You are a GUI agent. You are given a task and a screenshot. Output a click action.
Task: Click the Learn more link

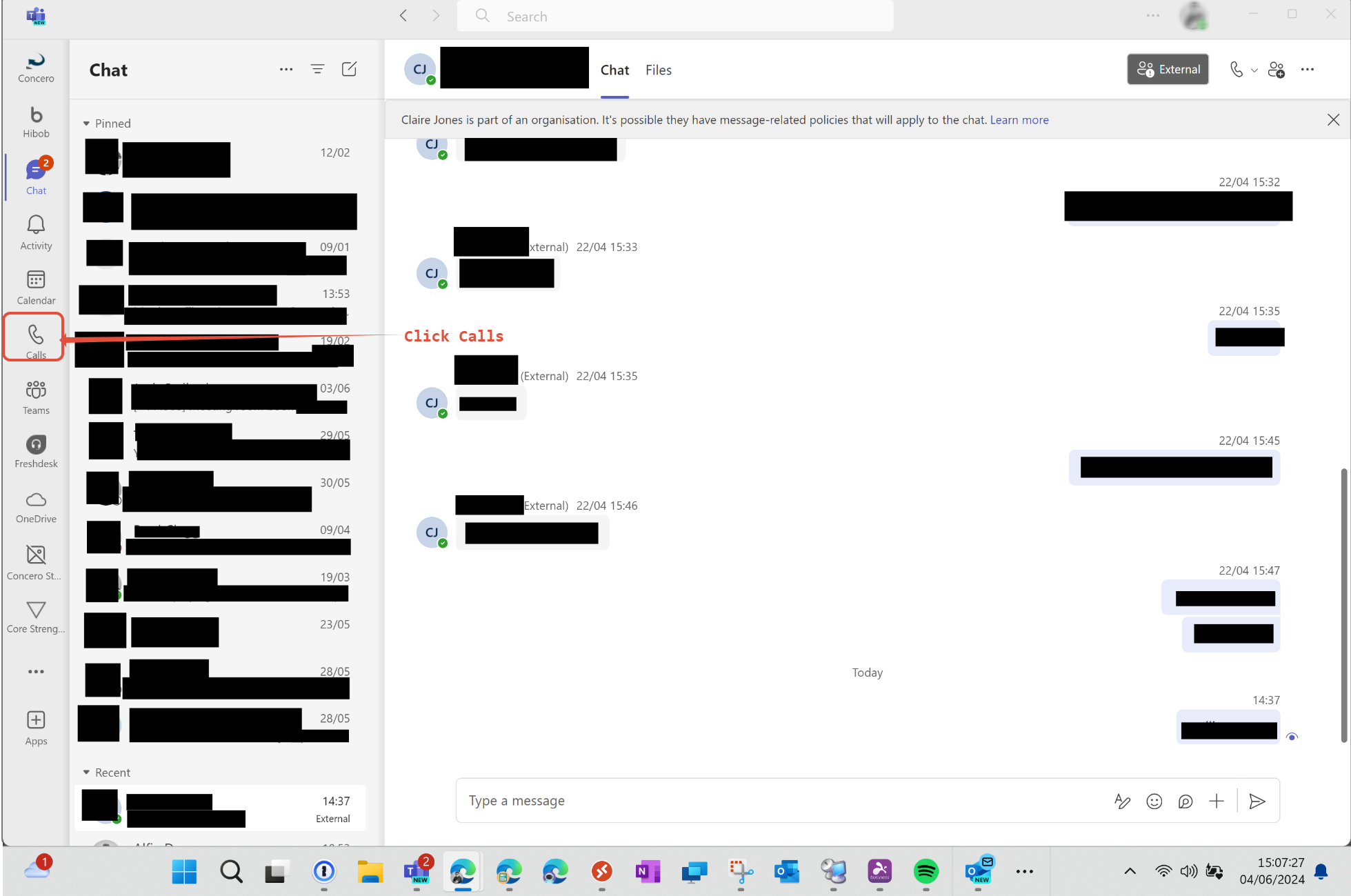tap(1019, 120)
